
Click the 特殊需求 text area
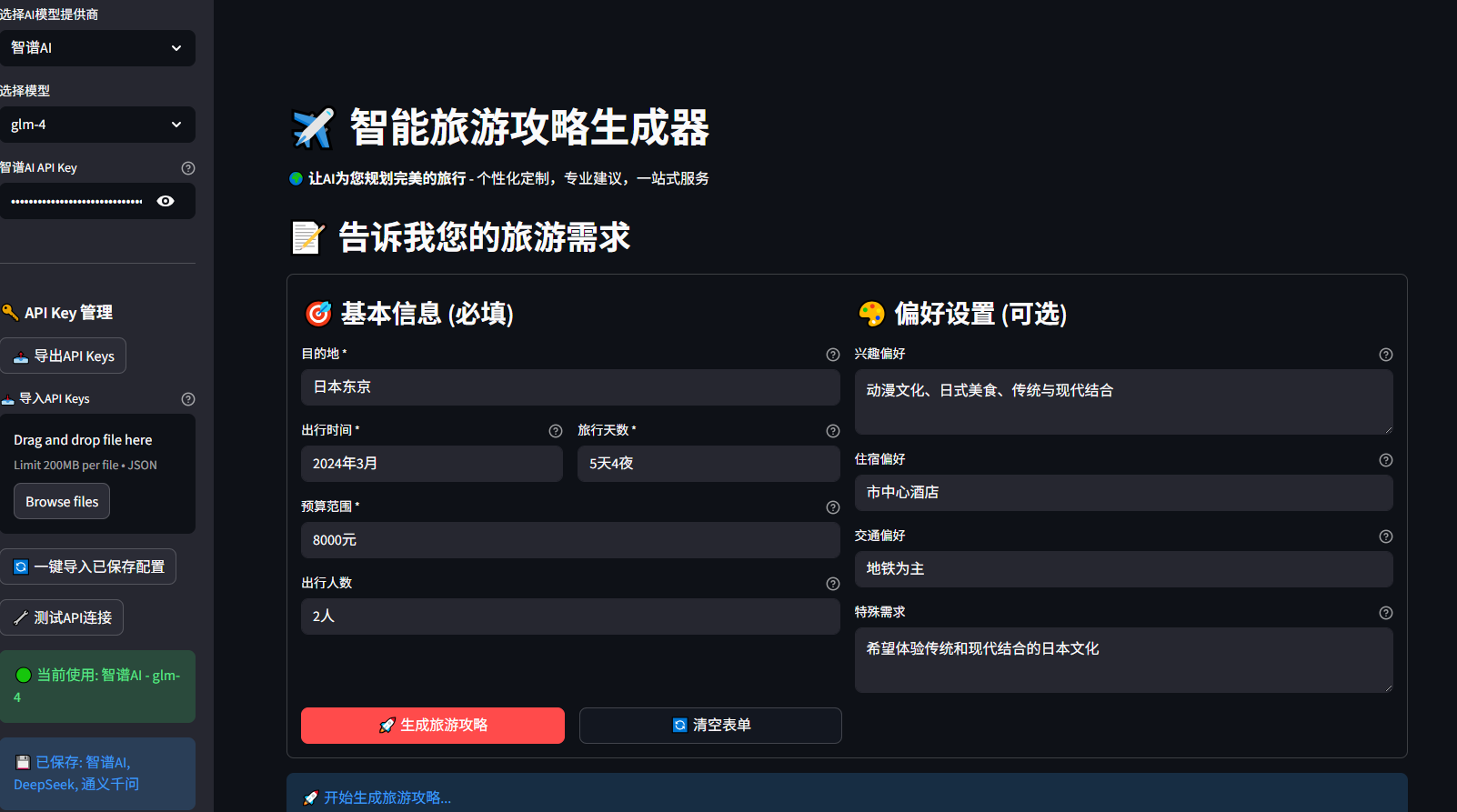1124,660
